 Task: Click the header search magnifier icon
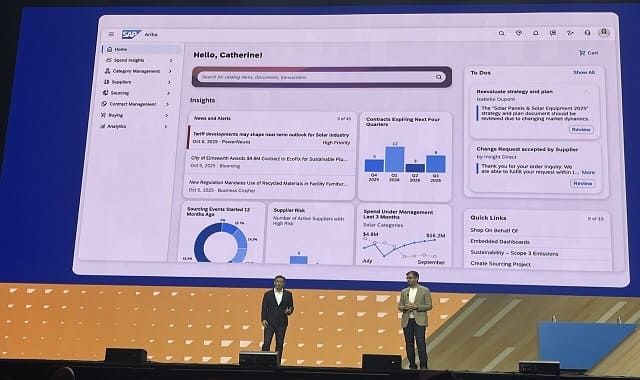(502, 33)
